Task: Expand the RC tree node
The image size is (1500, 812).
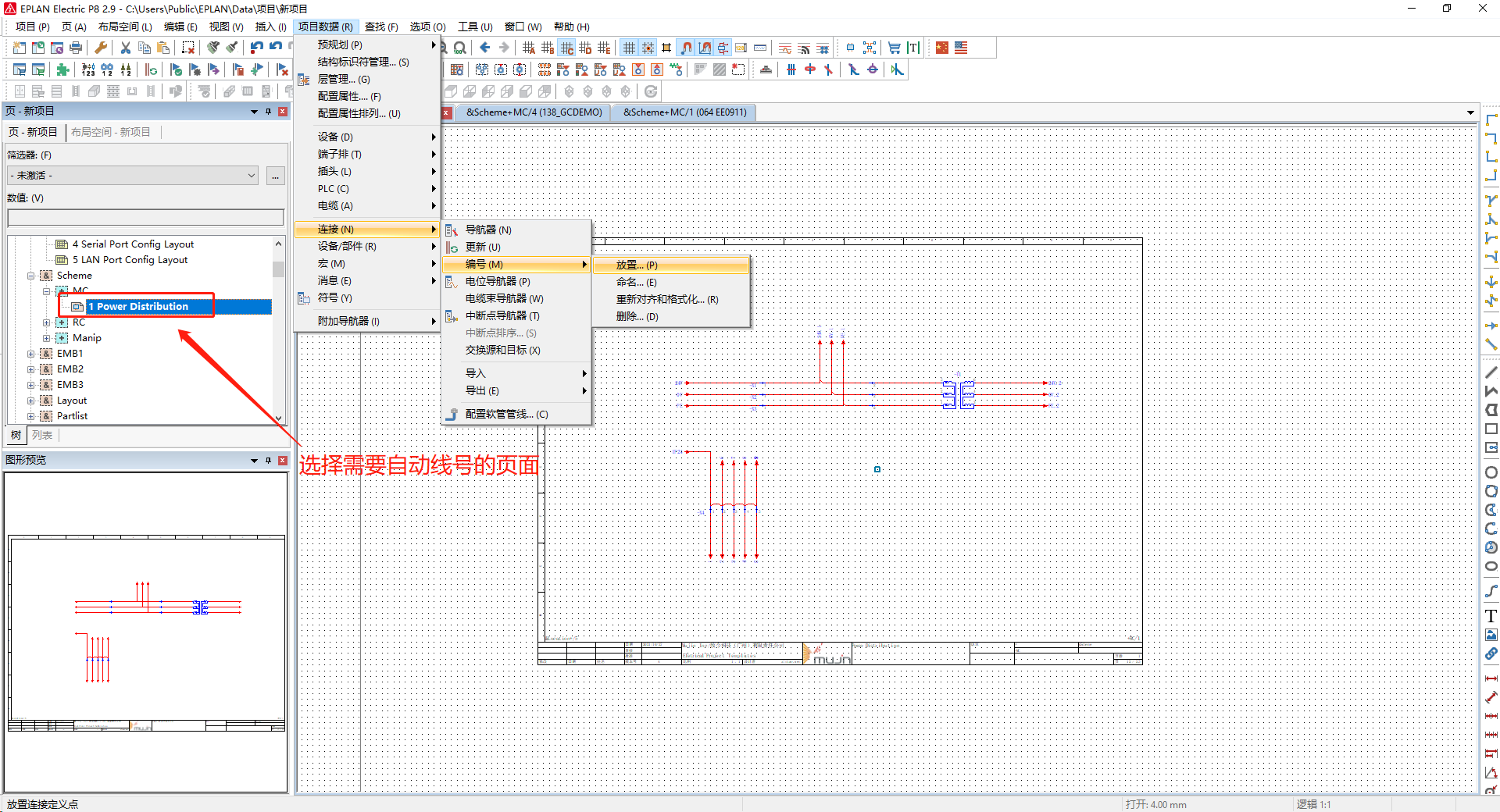Action: [47, 322]
